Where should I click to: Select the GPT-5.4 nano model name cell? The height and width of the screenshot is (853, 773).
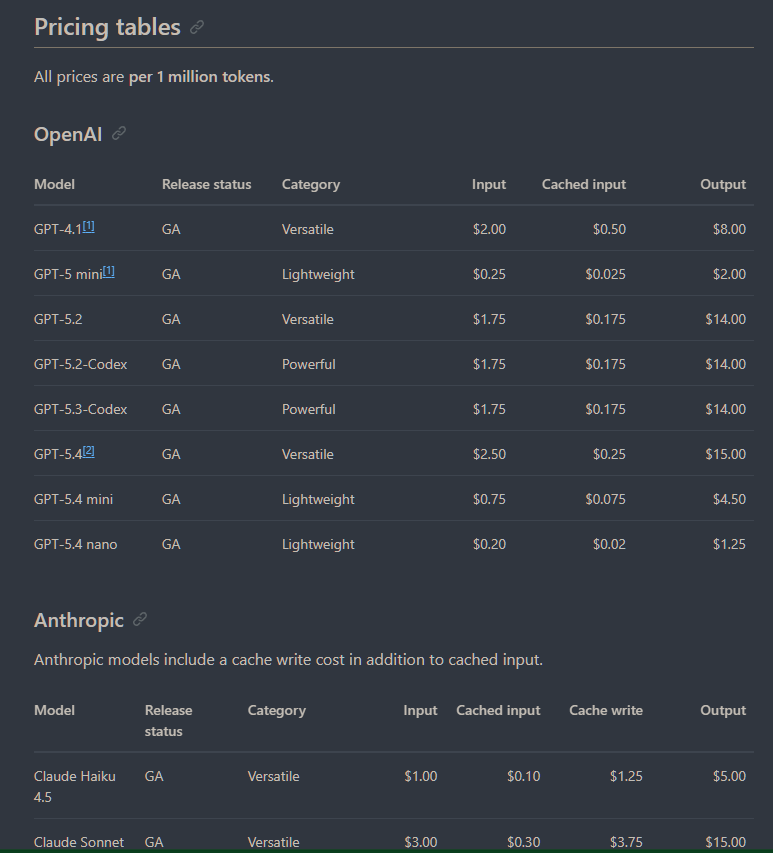(76, 545)
